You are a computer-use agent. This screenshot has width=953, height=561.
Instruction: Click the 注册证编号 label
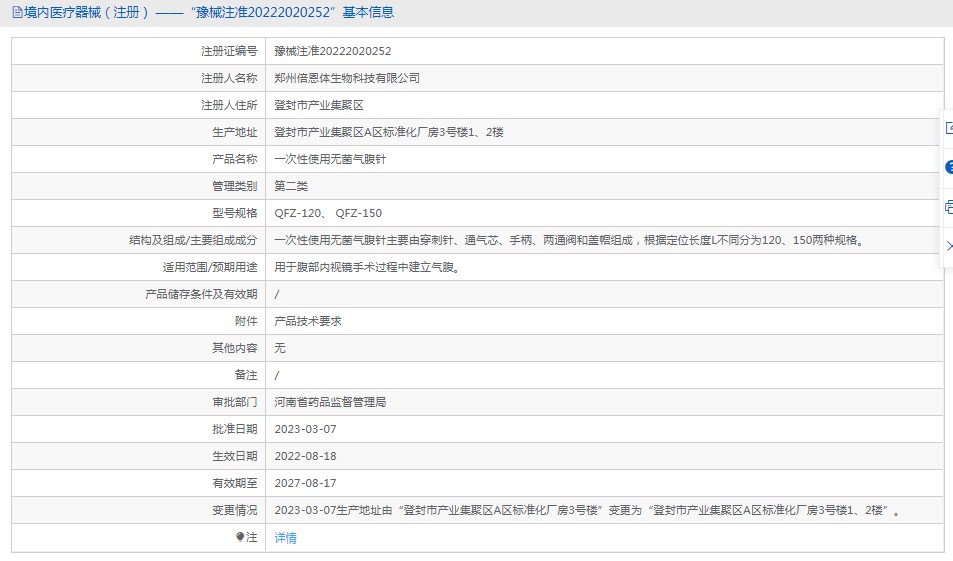pos(229,51)
